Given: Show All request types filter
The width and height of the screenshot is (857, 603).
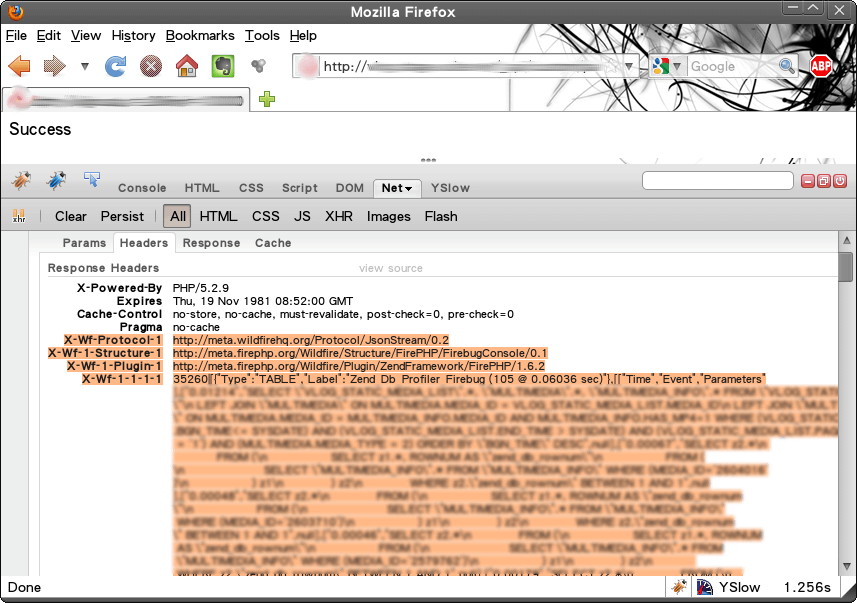Looking at the screenshot, I should click(178, 216).
